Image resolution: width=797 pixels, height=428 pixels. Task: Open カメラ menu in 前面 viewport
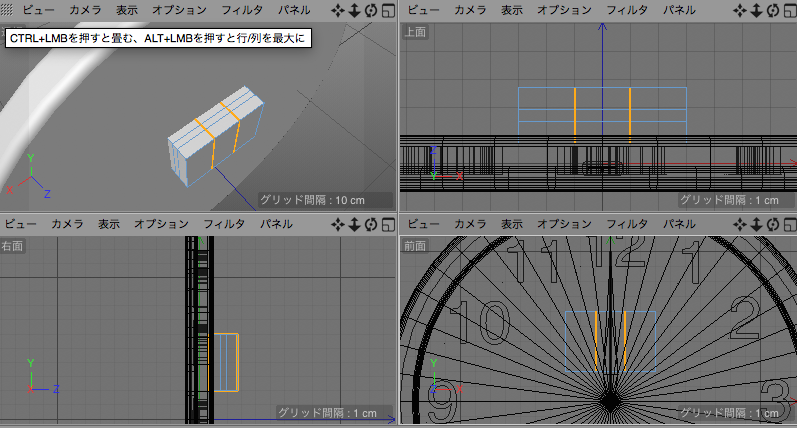click(470, 224)
